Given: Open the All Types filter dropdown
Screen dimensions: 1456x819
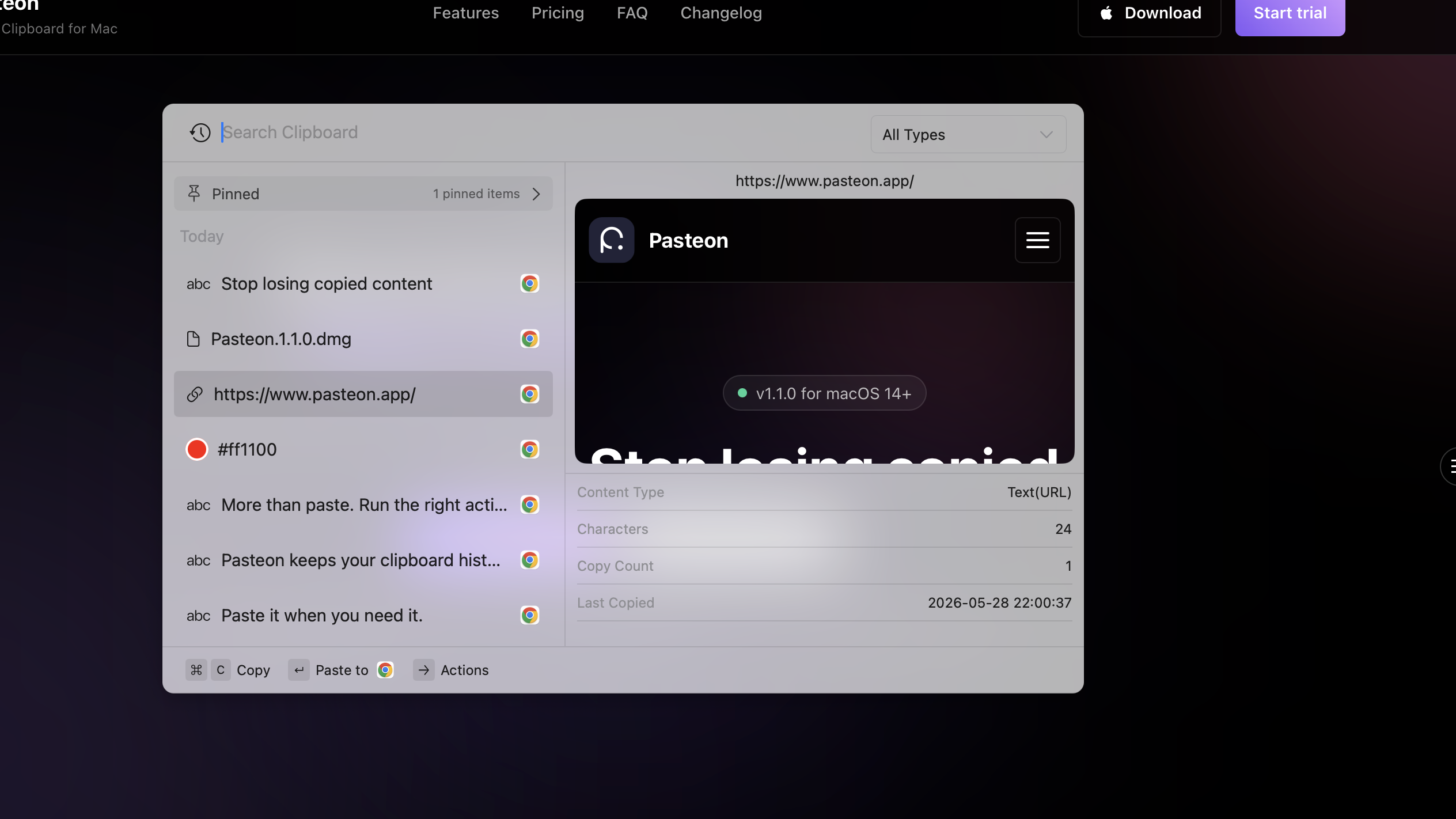Looking at the screenshot, I should coord(968,134).
